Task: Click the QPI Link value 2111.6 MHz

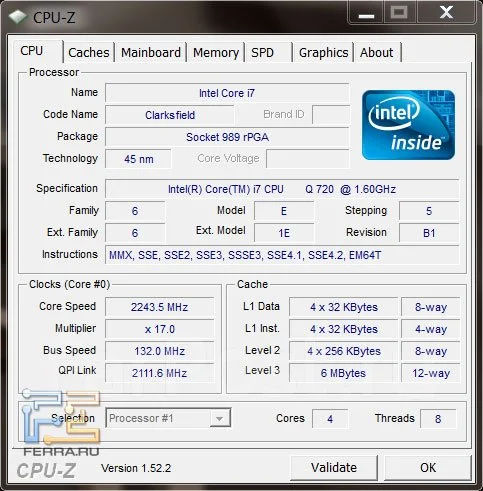Action: pos(159,373)
